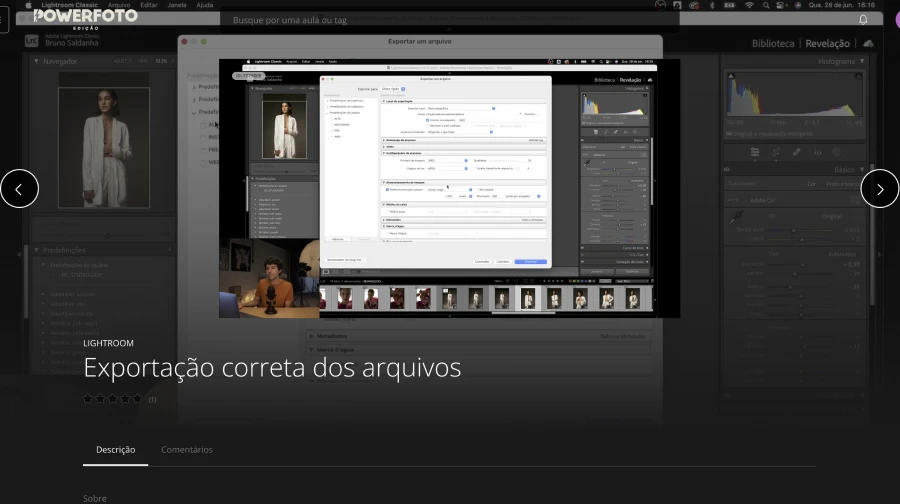Play the Lightroom export lesson video thumbnail
Screen dimensions: 900x504
click(x=449, y=188)
